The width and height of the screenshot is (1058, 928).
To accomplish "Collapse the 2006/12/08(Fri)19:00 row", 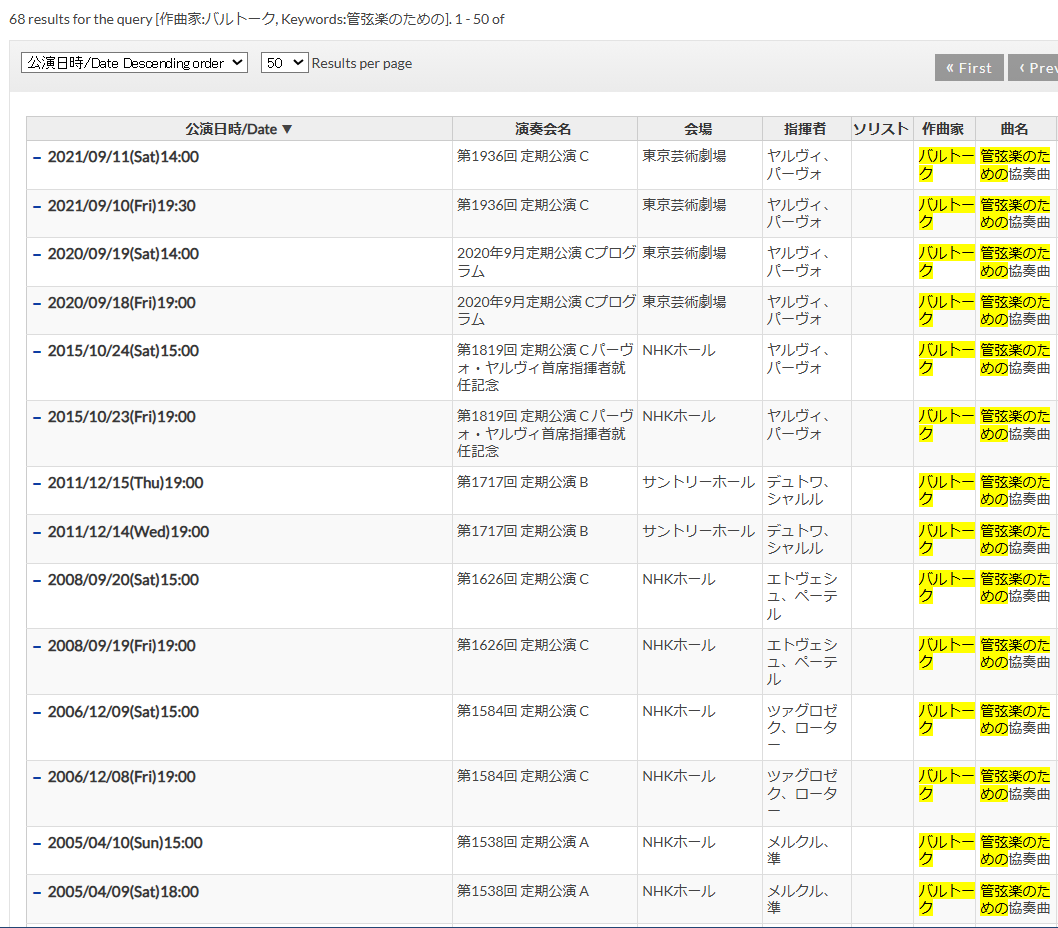I will pos(37,777).
